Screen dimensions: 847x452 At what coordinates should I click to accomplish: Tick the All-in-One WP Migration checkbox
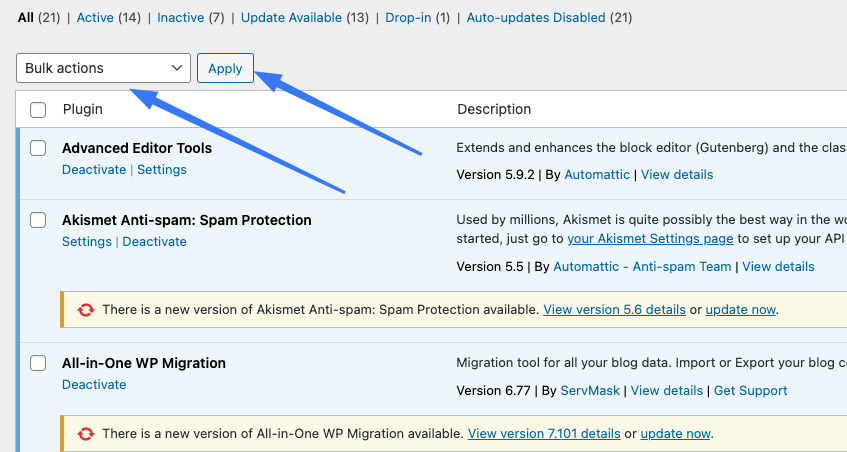coord(38,363)
